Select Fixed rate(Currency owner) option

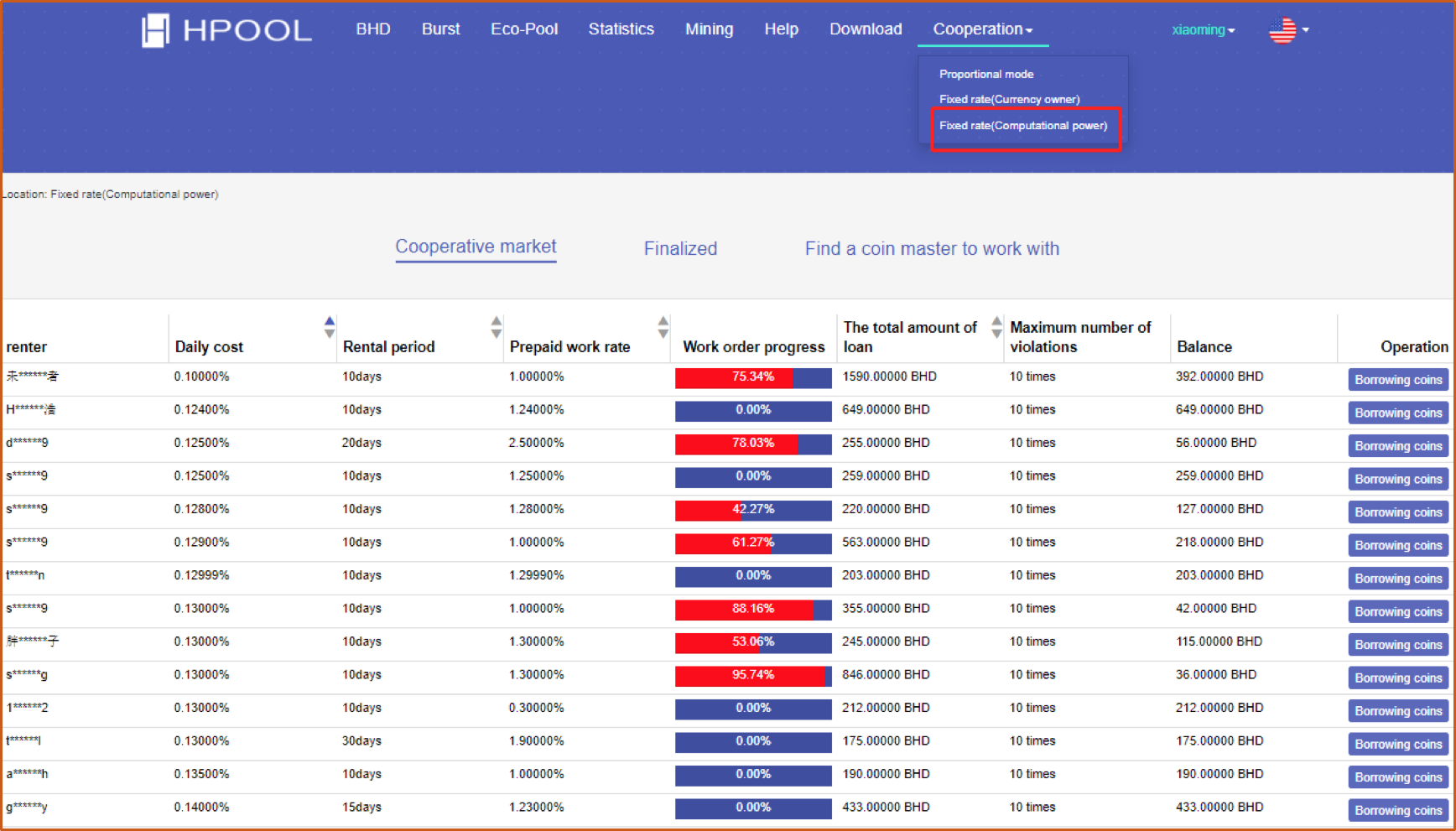[1009, 99]
